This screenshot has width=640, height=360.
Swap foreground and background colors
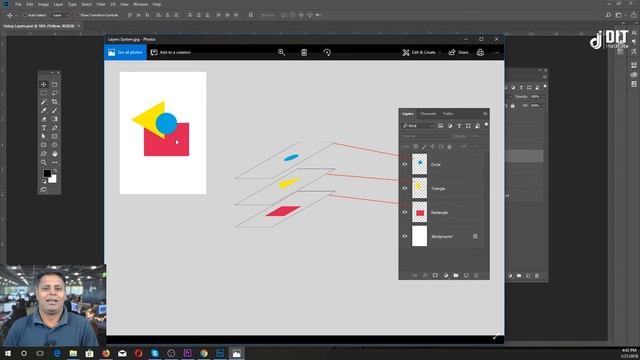55,171
